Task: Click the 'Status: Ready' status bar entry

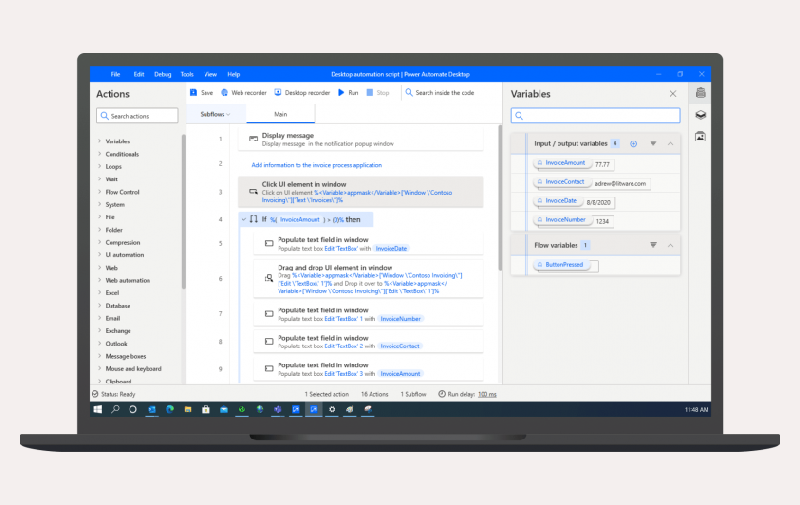Action: [x=114, y=394]
